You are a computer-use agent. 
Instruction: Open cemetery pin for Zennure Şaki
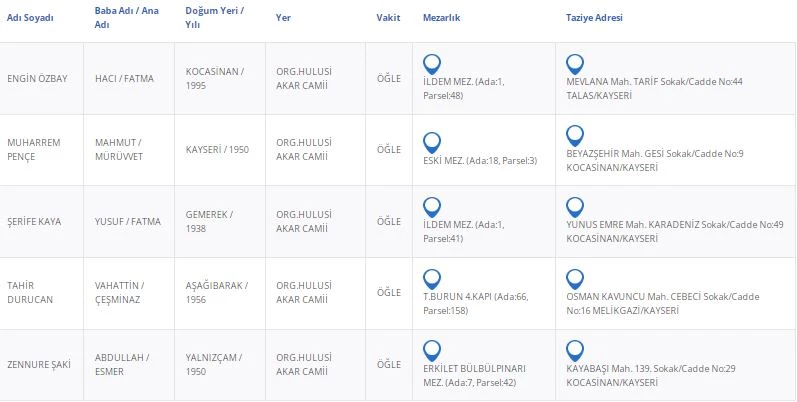[432, 351]
